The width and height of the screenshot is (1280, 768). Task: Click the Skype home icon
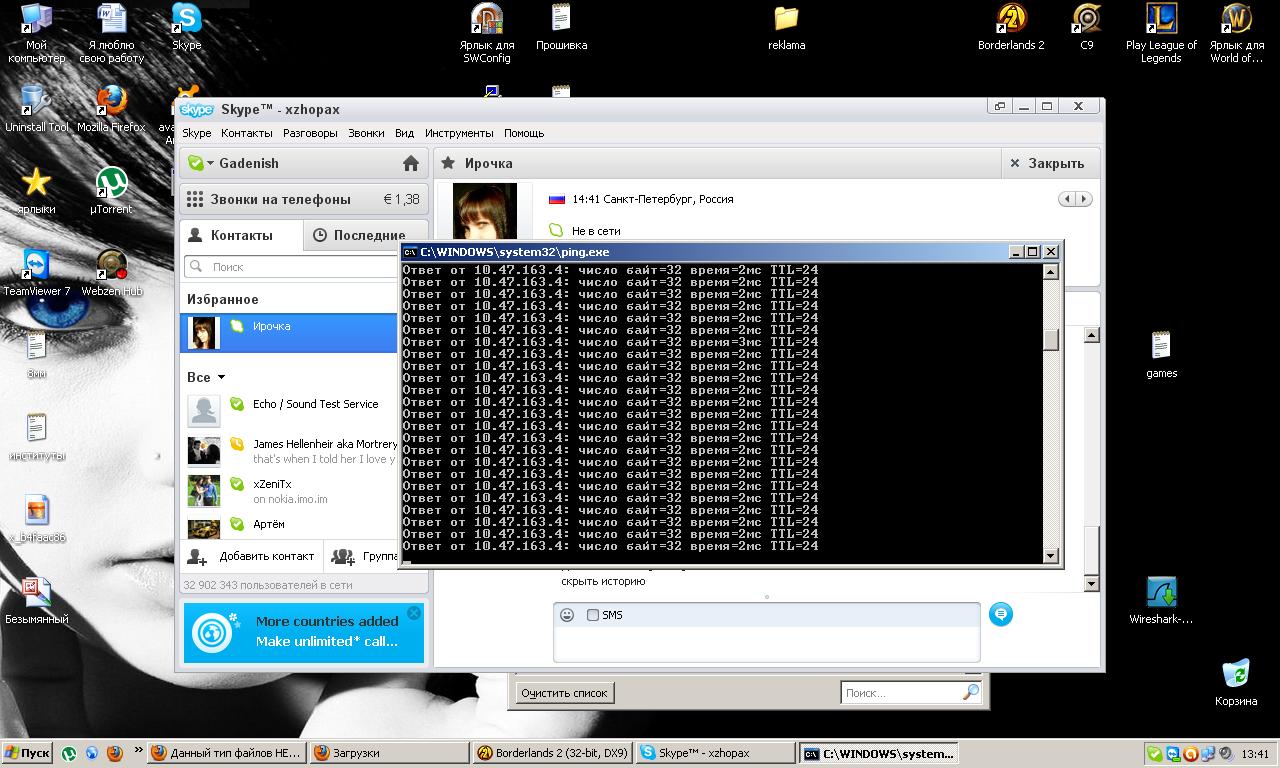(x=410, y=163)
